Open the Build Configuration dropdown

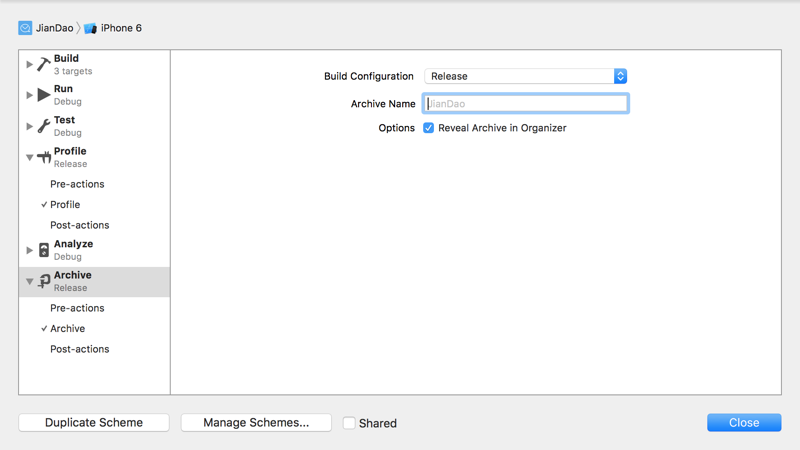point(526,76)
